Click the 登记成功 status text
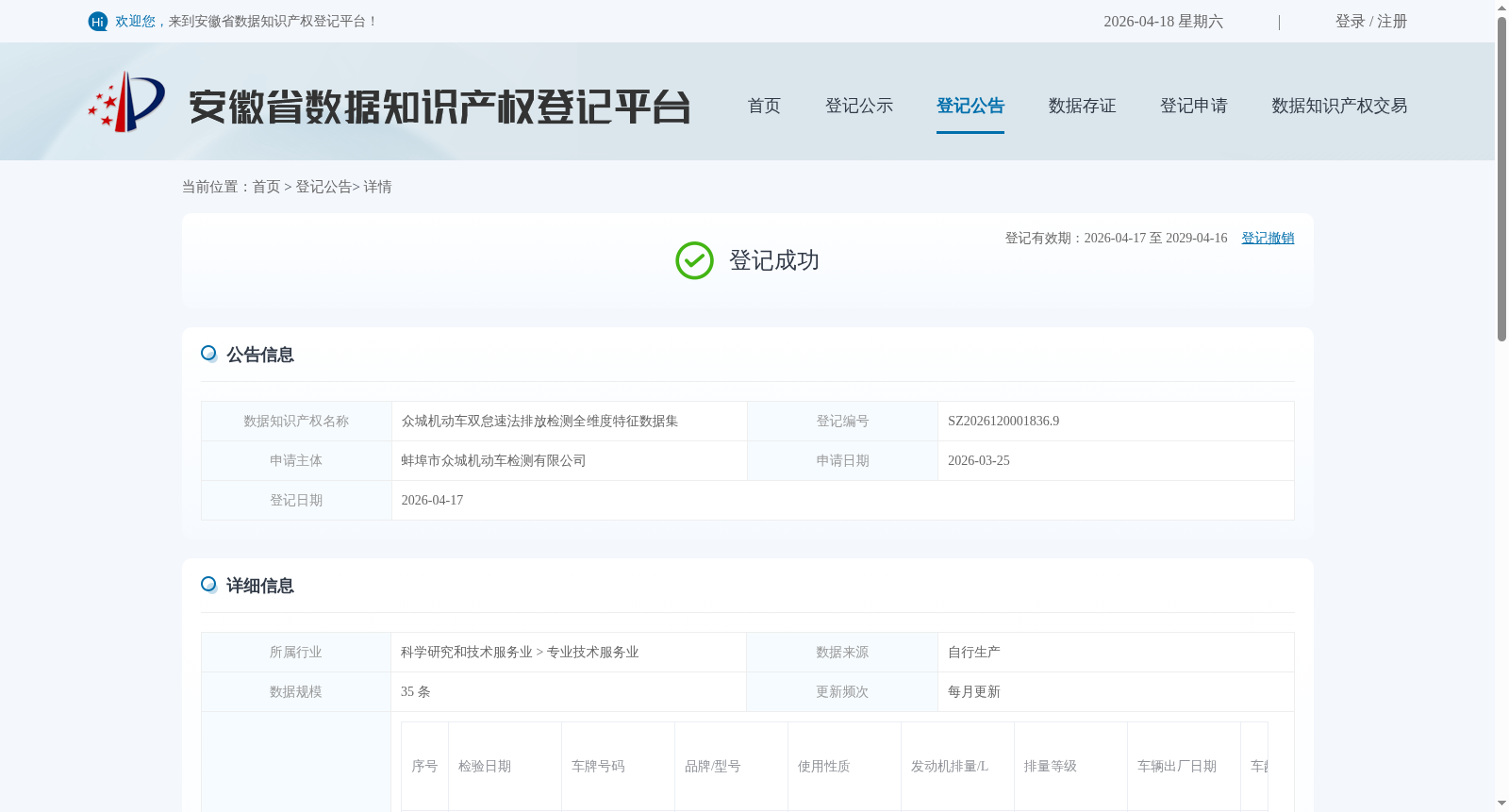1509x812 pixels. 773,260
